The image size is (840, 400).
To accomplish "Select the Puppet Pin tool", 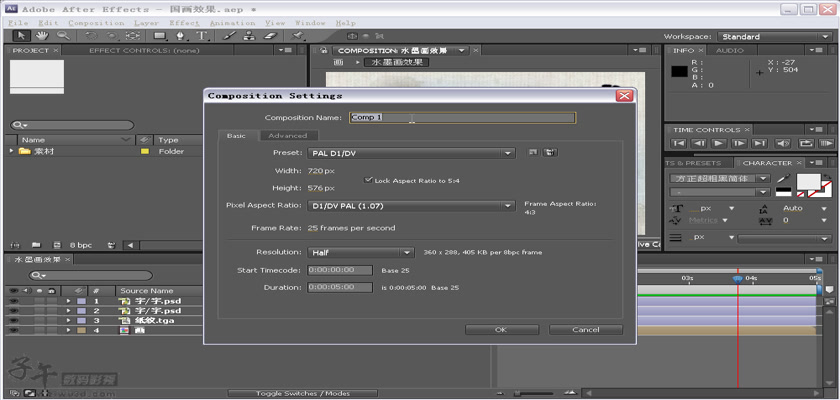I will tap(297, 36).
